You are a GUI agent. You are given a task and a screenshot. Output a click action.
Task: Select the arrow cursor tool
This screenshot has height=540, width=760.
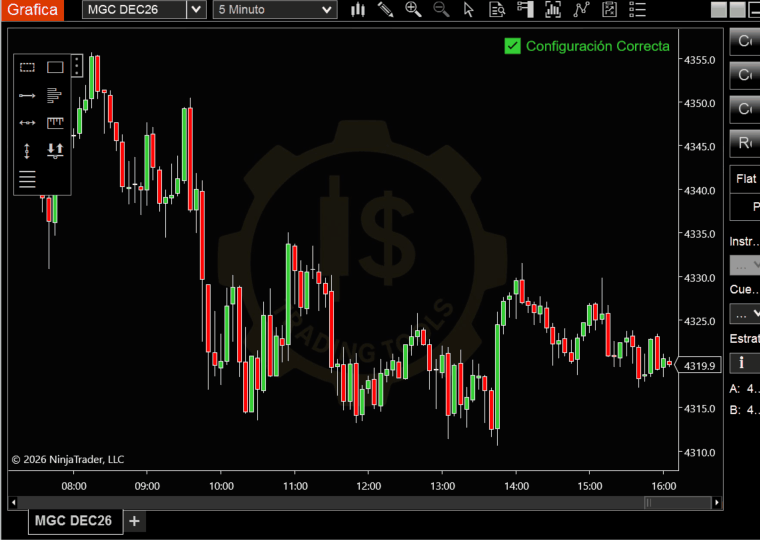[469, 10]
